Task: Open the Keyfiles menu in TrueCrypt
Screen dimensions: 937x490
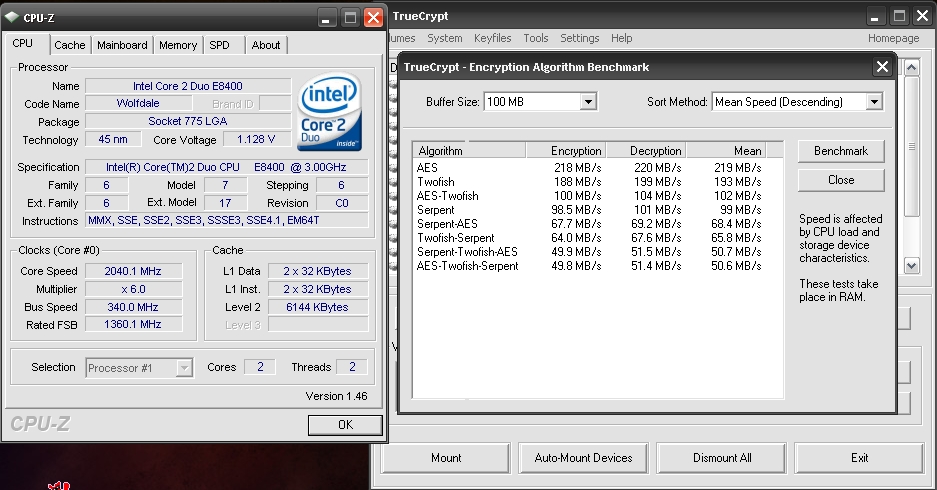Action: (x=492, y=38)
